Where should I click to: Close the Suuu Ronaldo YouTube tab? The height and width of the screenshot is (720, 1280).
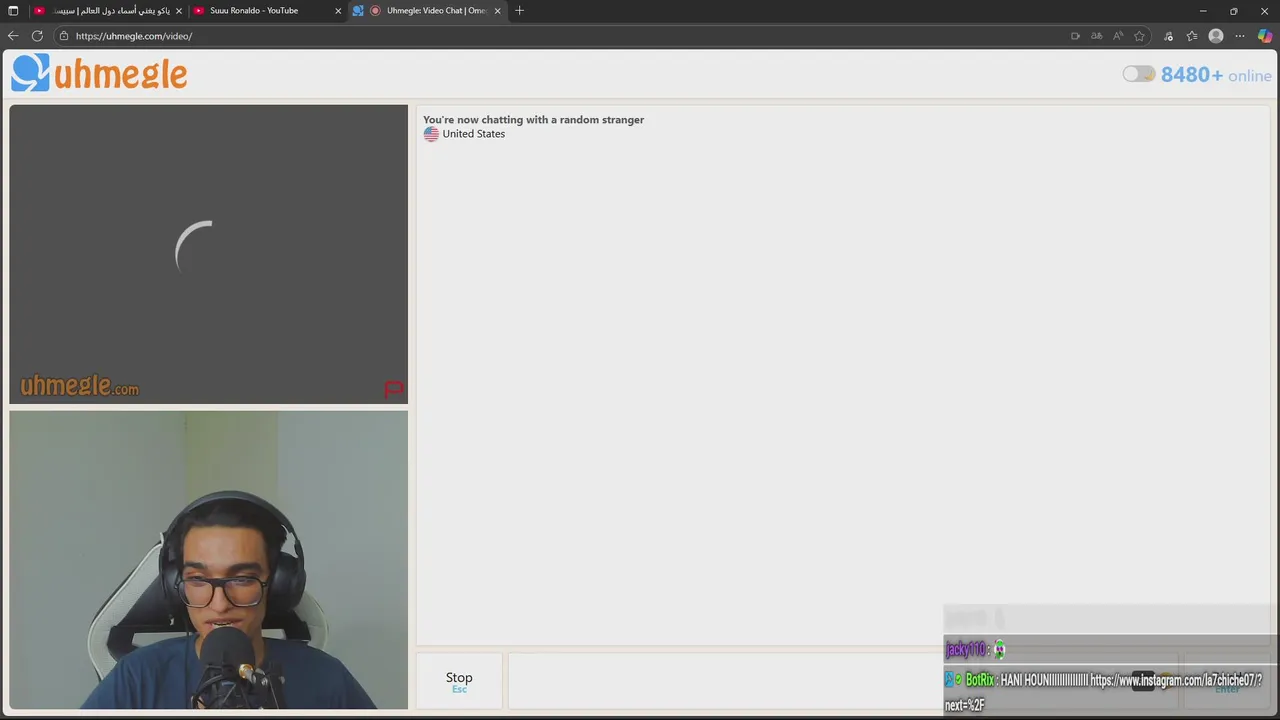click(338, 11)
